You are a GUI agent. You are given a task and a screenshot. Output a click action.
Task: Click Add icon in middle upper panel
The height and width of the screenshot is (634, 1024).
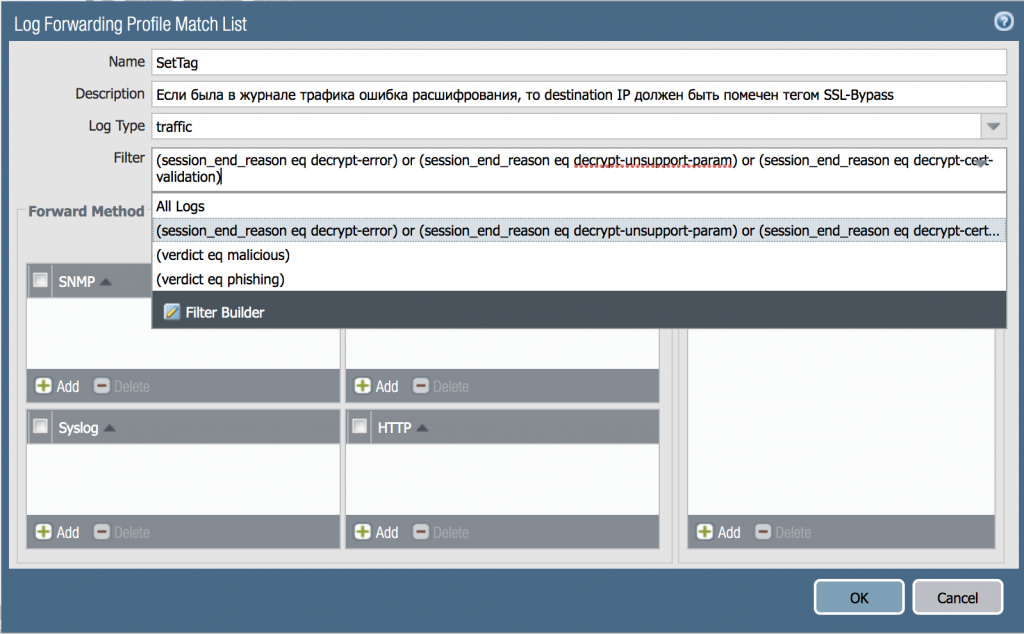click(362, 386)
